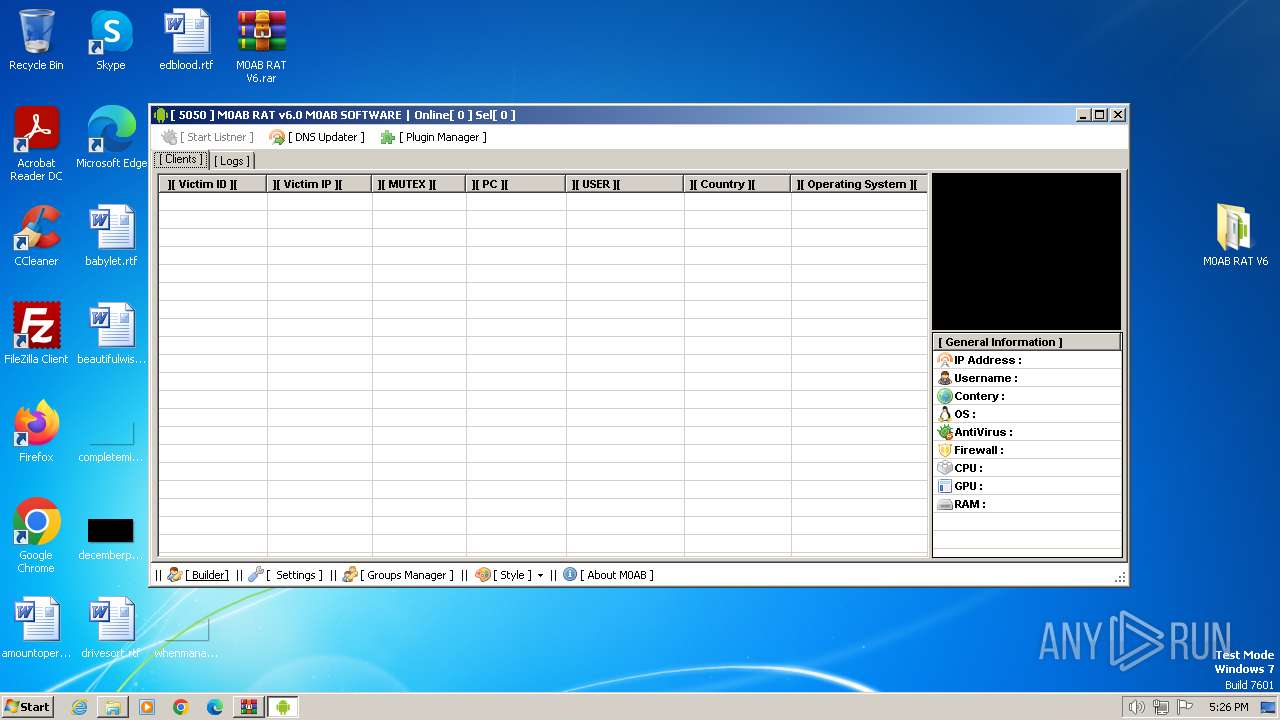The image size is (1280, 720).
Task: Switch to the Logs tab
Action: (232, 161)
